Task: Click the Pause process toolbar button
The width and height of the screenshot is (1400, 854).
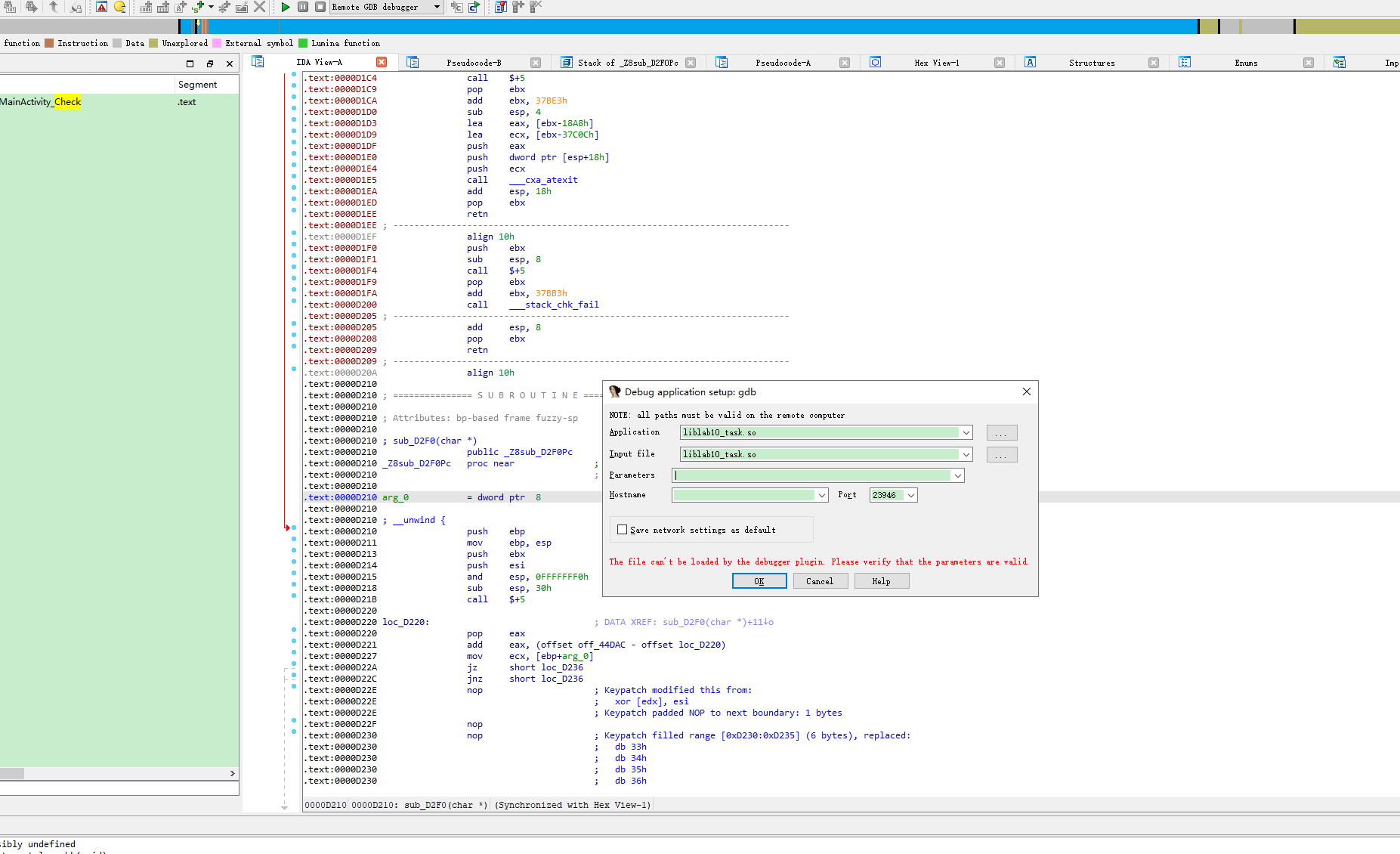Action: pos(303,7)
